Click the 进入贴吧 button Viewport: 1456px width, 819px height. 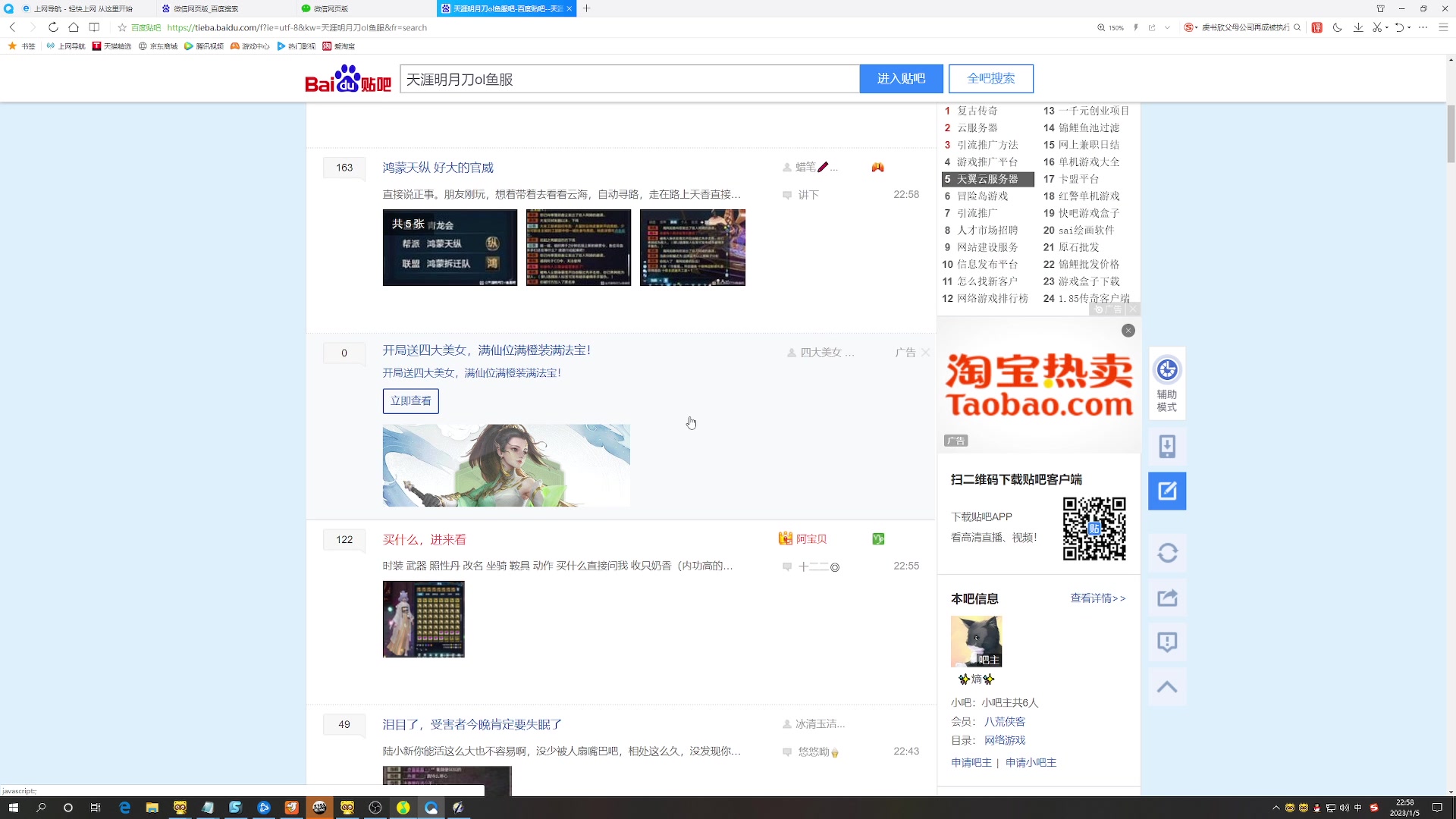tap(901, 78)
